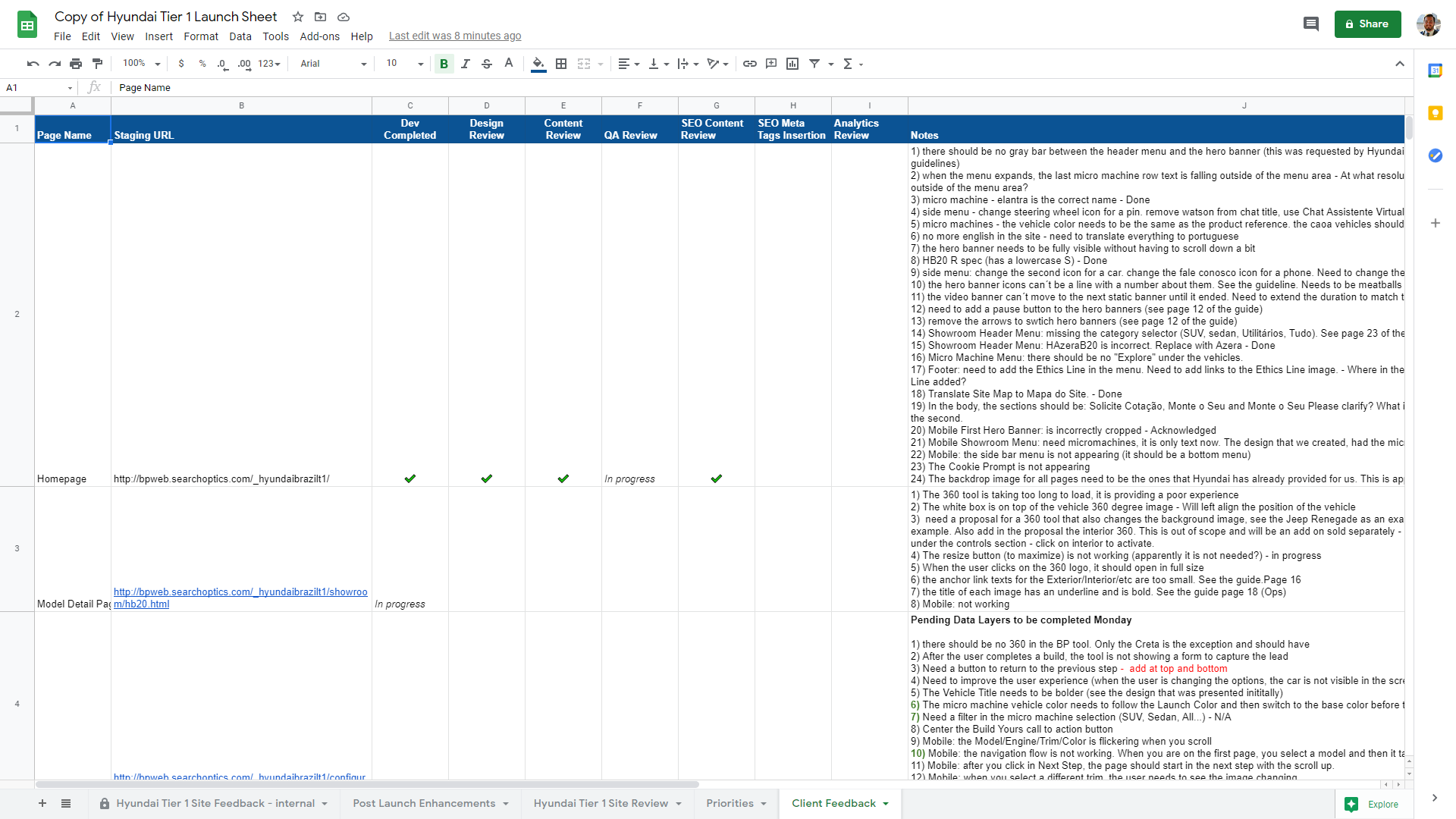Click the Merge cells icon
The image size is (1456, 819).
(x=584, y=64)
